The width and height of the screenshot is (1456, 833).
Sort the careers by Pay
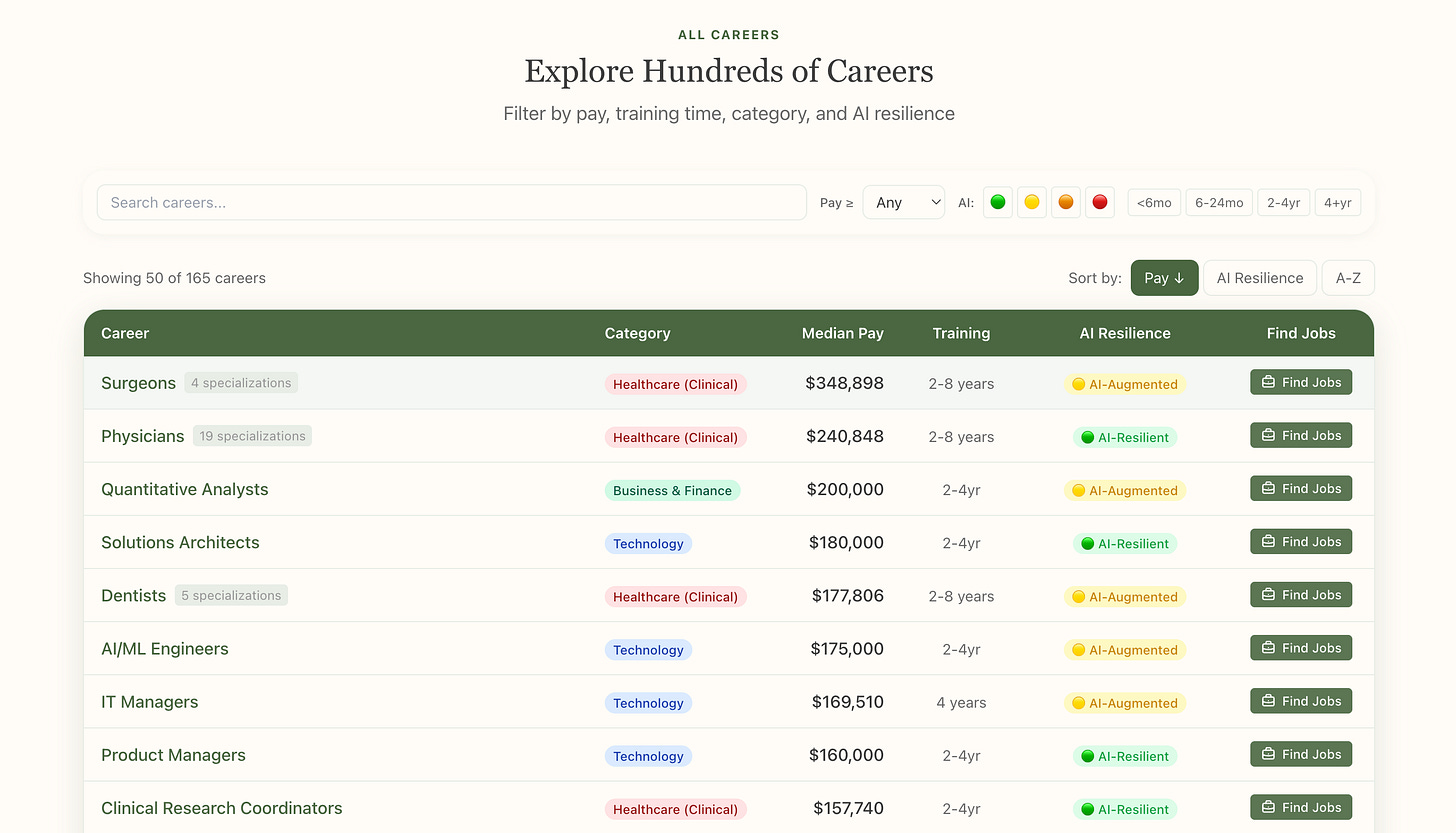point(1164,278)
